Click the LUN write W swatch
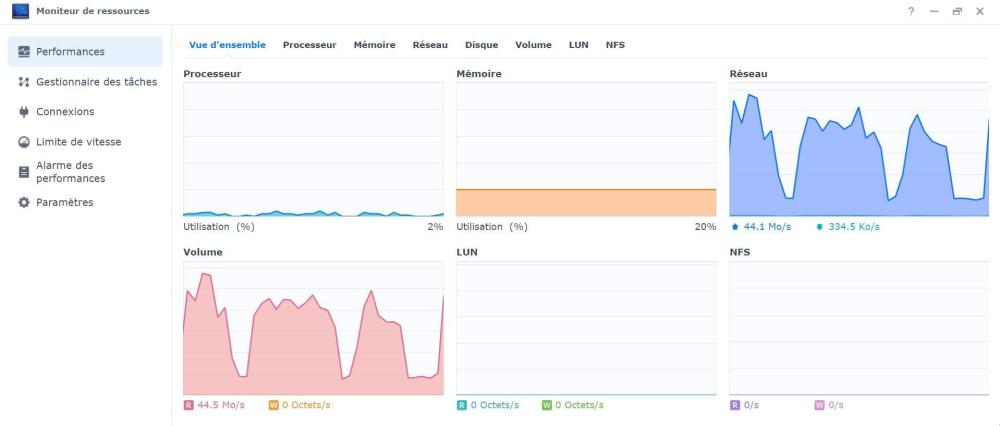The image size is (1000, 426). [547, 405]
